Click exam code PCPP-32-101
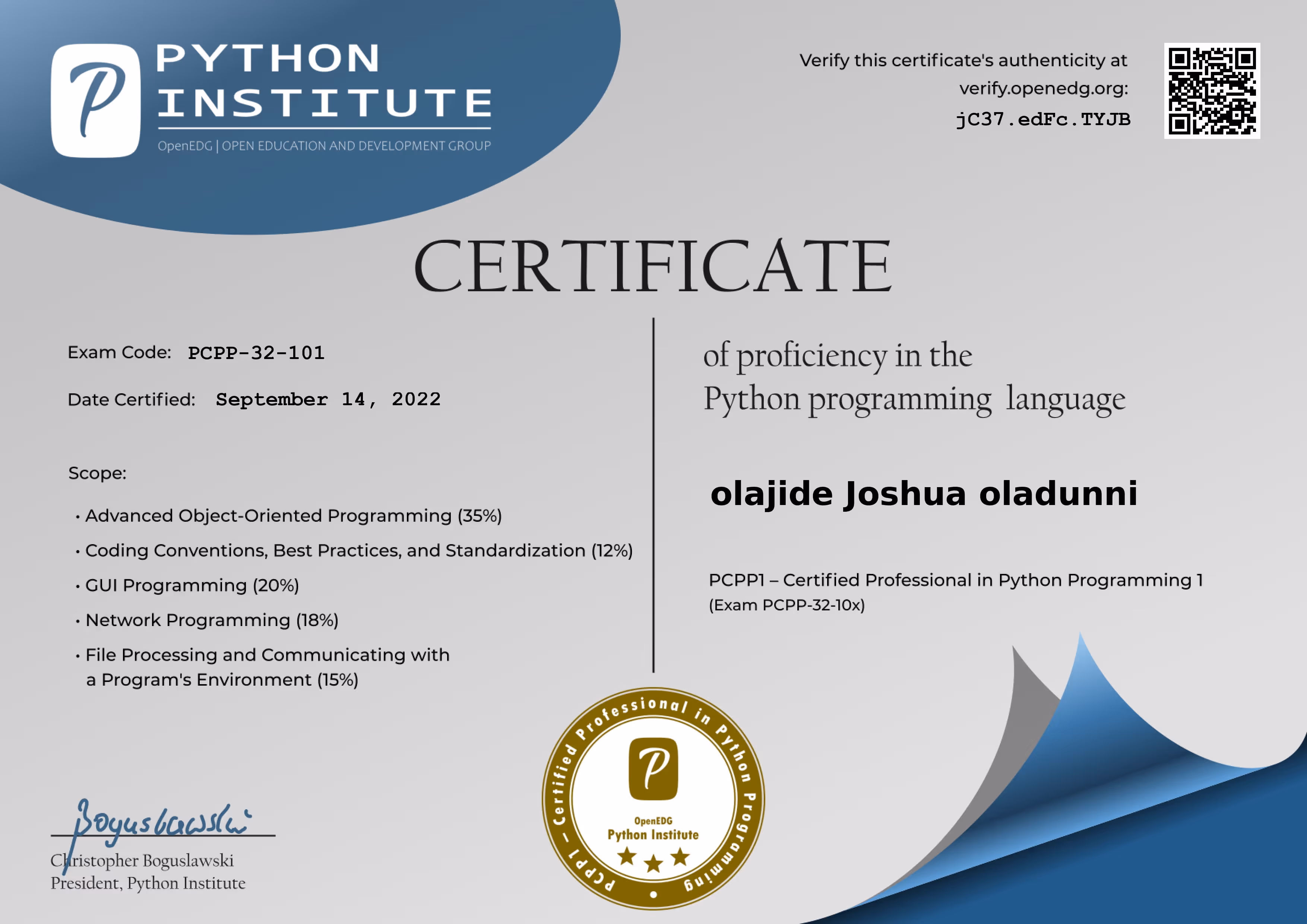The image size is (1307, 924). coord(256,353)
